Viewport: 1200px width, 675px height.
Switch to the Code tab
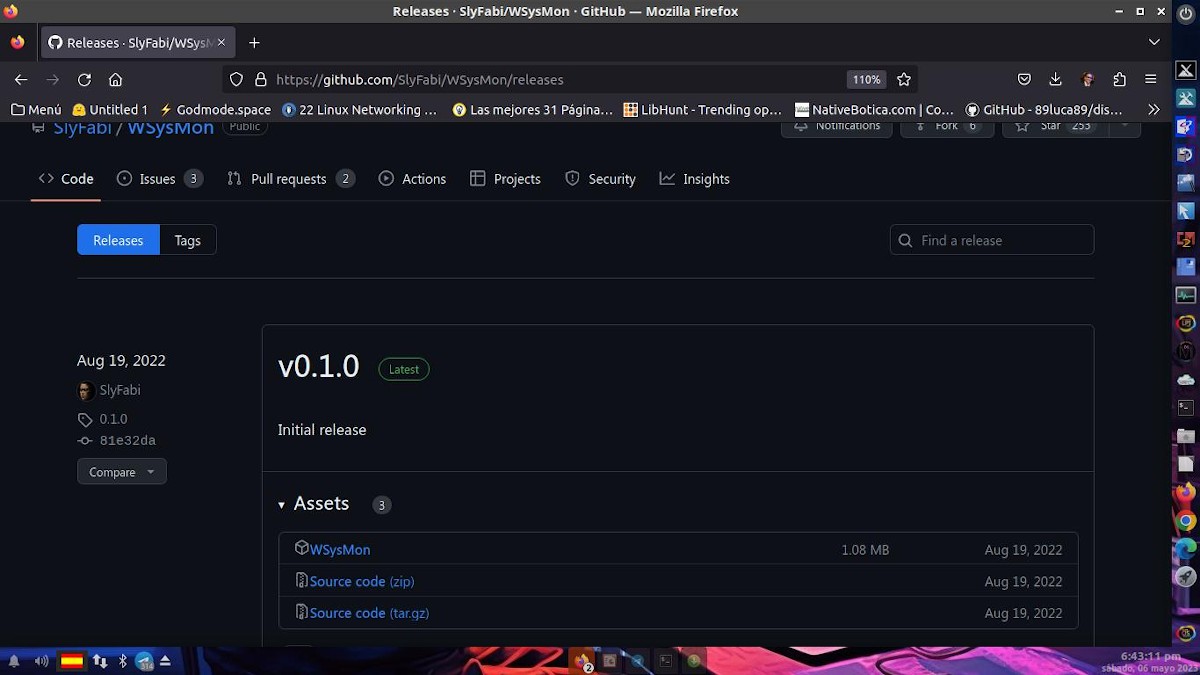(x=66, y=179)
